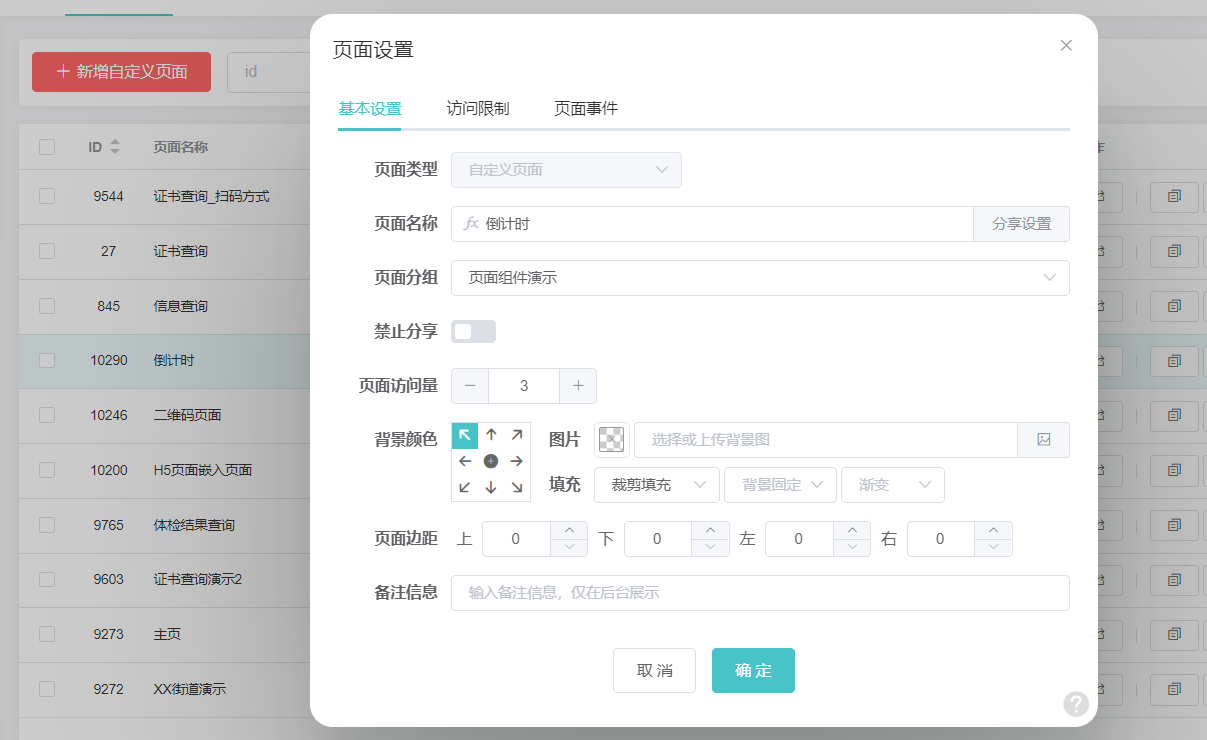Click the copy icon in row 10246
Viewport: 1207px width, 740px height.
coord(1174,415)
